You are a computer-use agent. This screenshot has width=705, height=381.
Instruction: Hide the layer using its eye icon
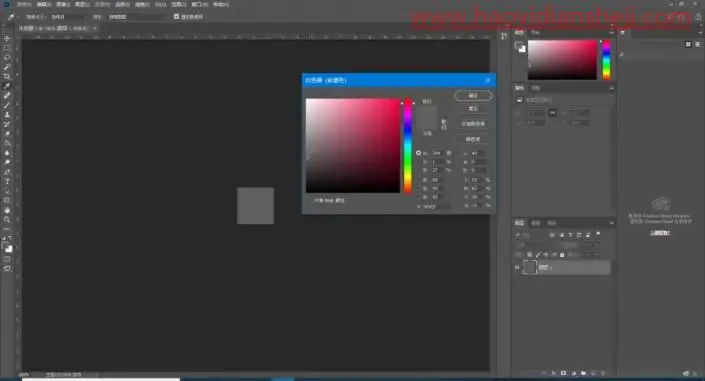pyautogui.click(x=517, y=268)
